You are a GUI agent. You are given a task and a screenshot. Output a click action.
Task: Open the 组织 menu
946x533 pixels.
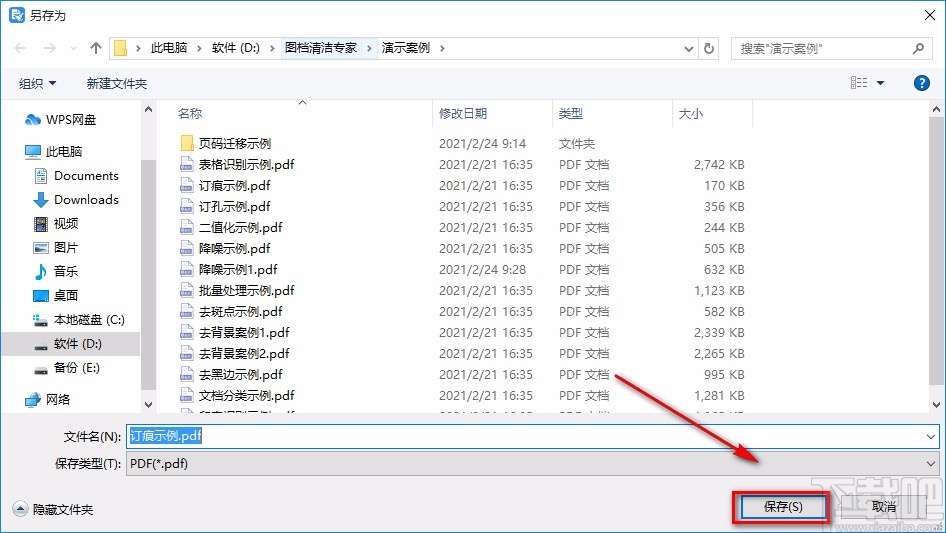37,83
